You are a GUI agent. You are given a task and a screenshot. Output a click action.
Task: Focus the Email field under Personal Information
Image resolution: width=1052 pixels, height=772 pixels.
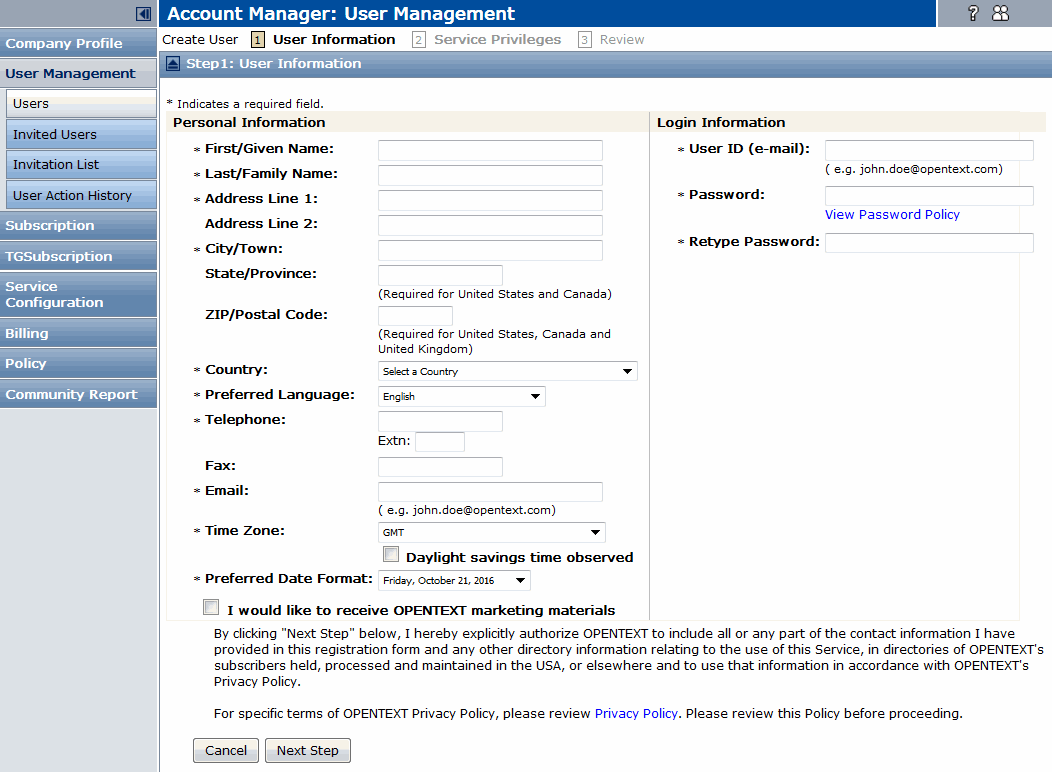coord(490,492)
